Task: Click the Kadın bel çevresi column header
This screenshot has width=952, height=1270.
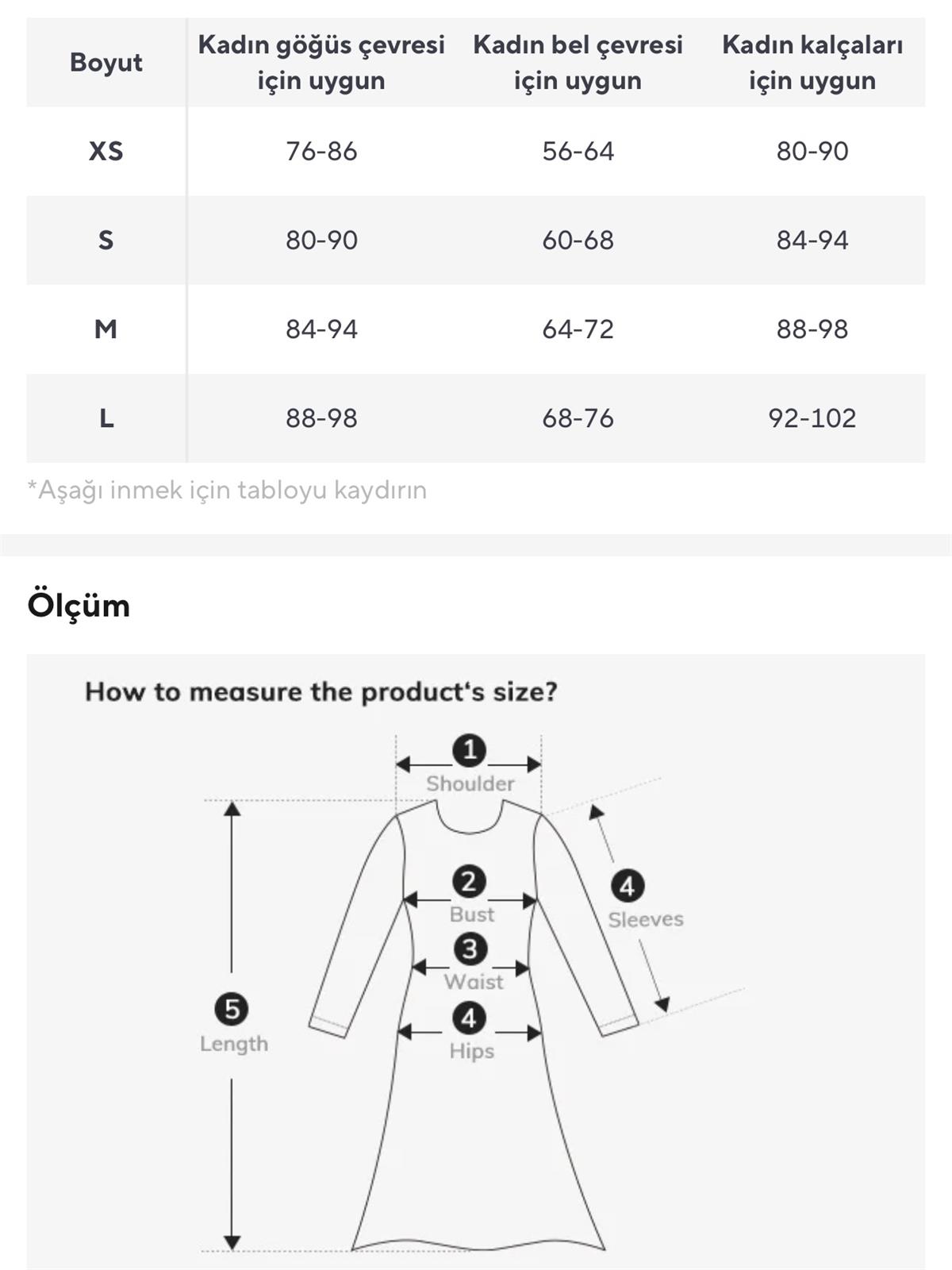Action: [x=578, y=62]
